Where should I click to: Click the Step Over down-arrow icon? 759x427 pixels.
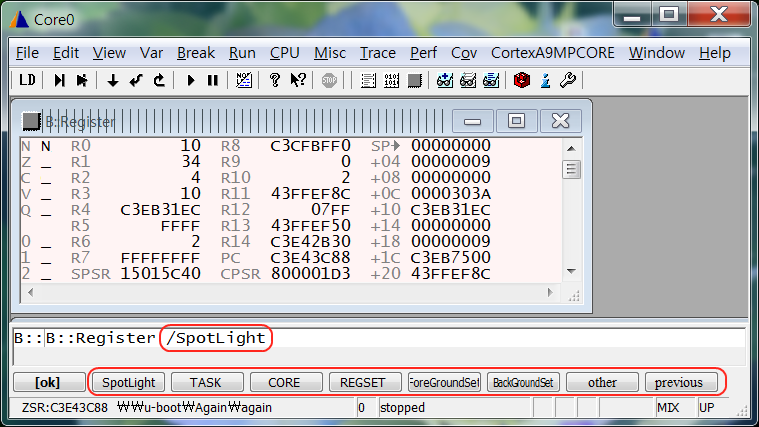click(x=113, y=80)
